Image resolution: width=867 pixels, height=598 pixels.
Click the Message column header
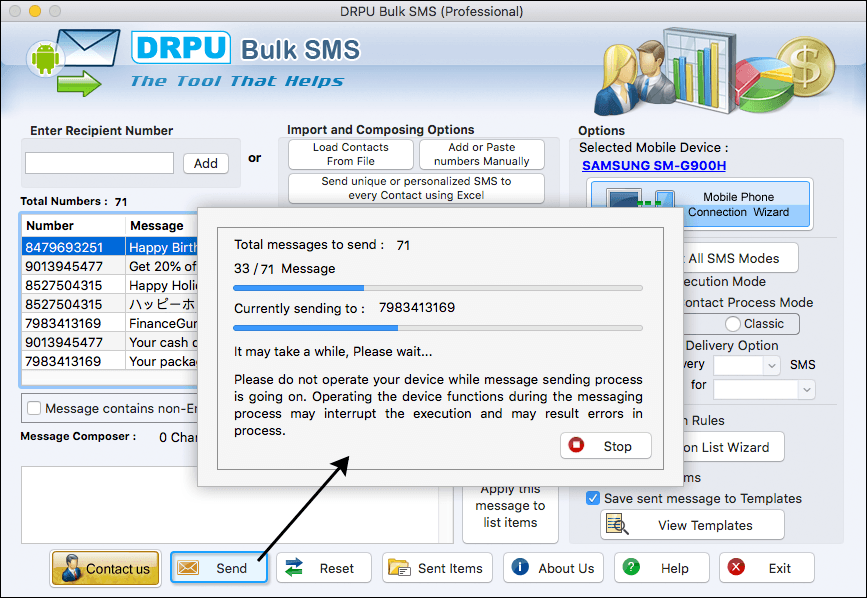161,225
